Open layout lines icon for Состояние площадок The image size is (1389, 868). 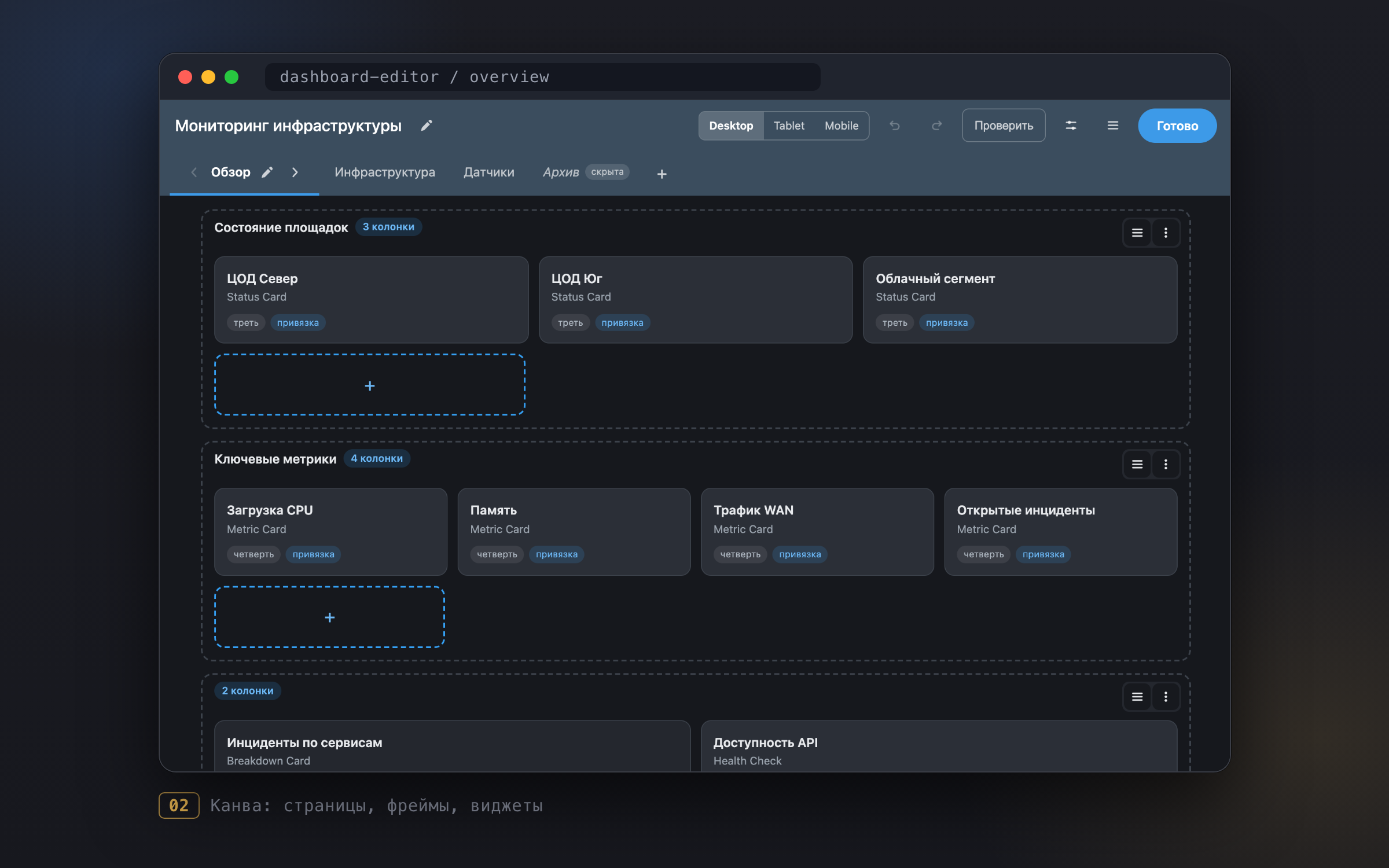1137,233
